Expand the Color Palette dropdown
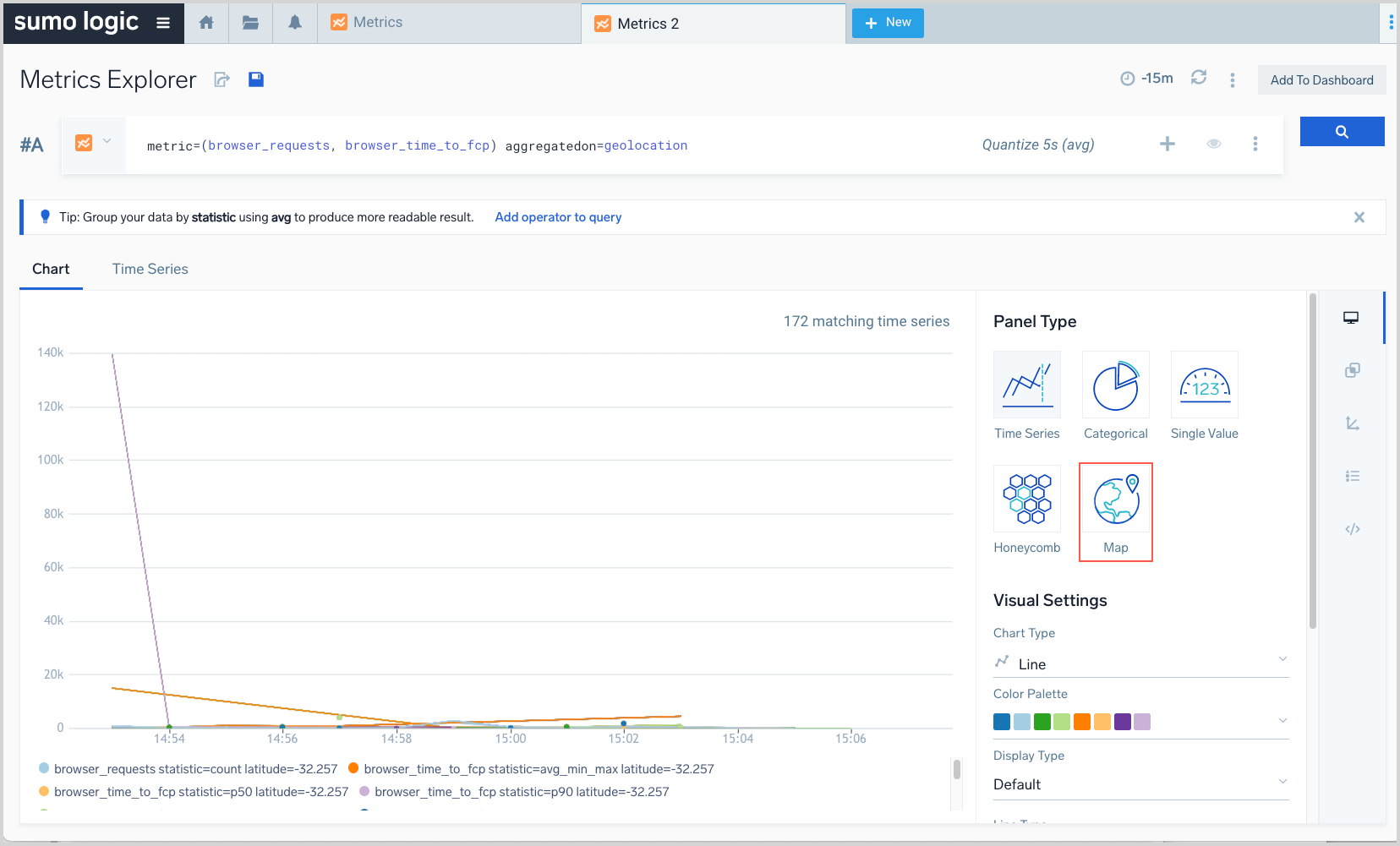 [1282, 721]
